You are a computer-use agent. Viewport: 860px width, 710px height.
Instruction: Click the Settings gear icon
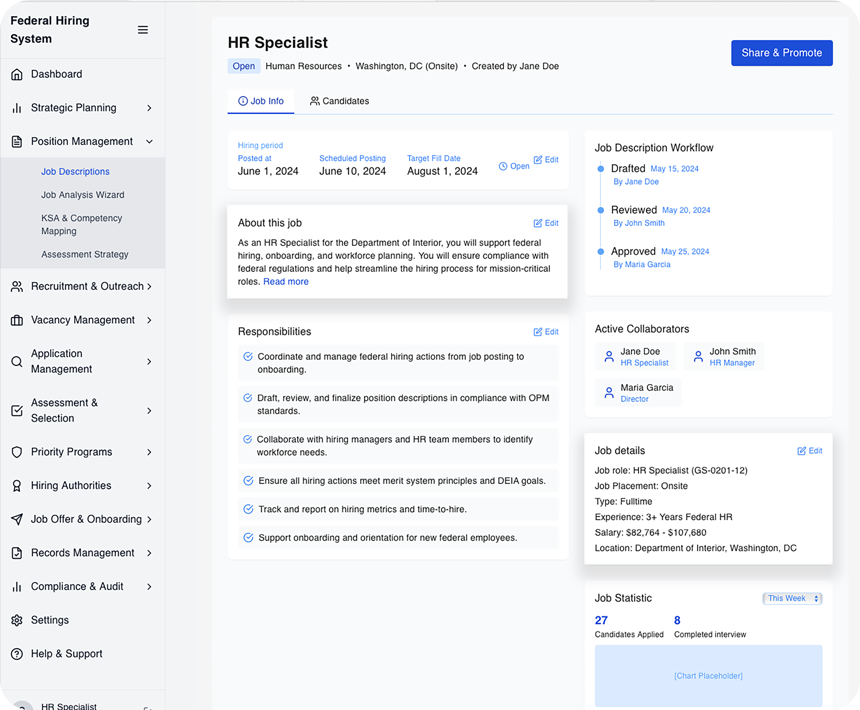(17, 620)
